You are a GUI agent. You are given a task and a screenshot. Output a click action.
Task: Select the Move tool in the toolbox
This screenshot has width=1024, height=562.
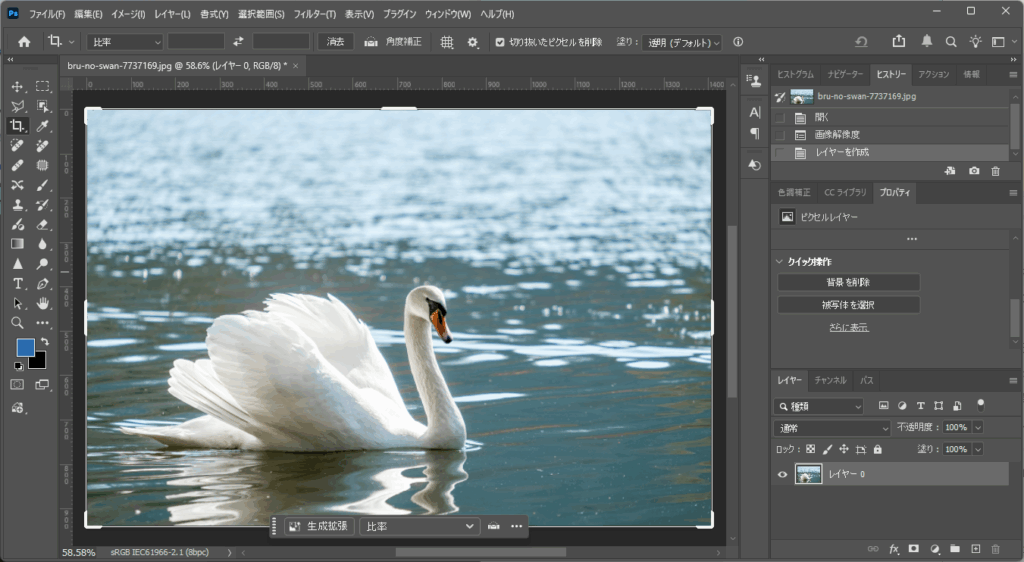[17, 86]
